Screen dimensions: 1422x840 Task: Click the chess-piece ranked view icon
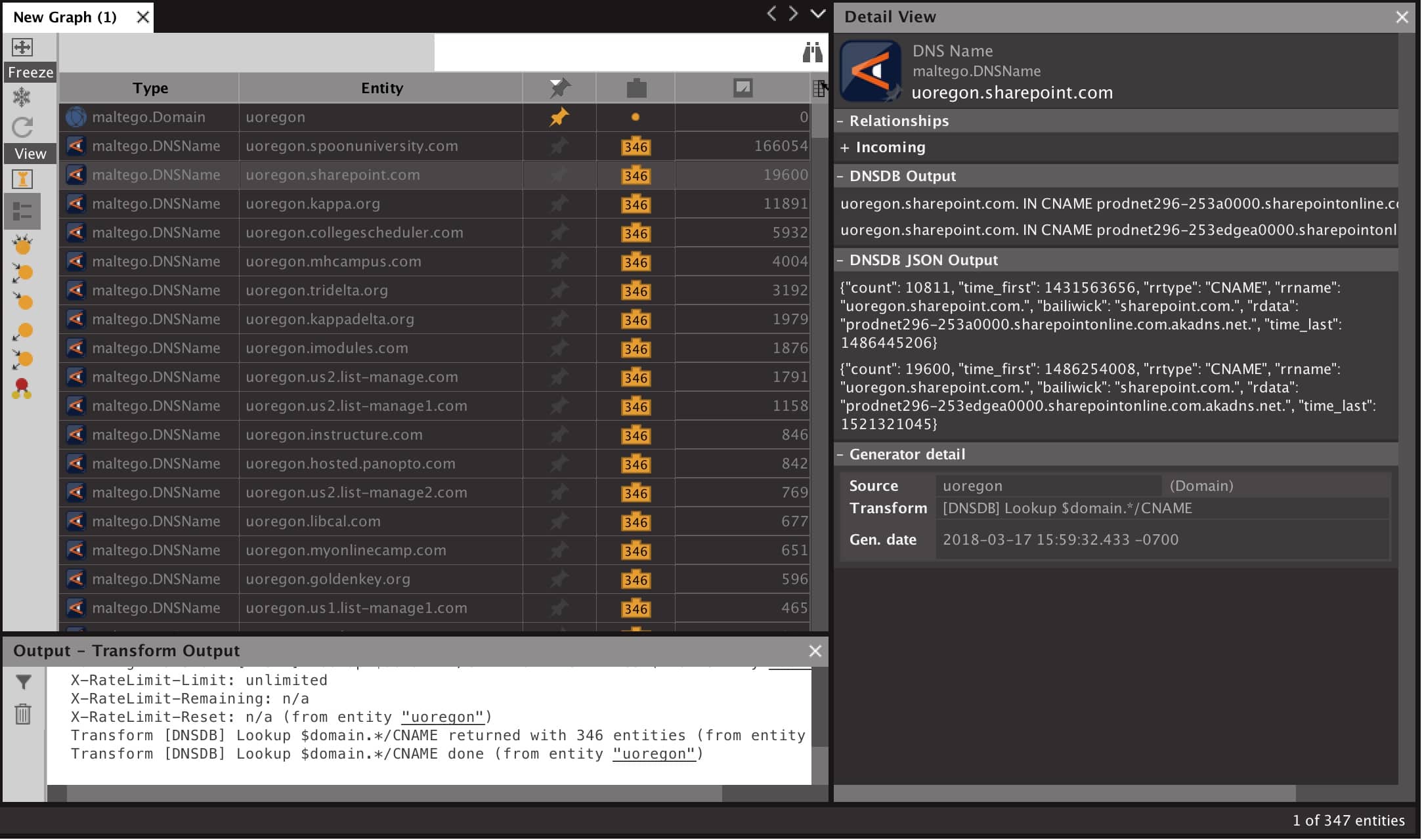22,179
